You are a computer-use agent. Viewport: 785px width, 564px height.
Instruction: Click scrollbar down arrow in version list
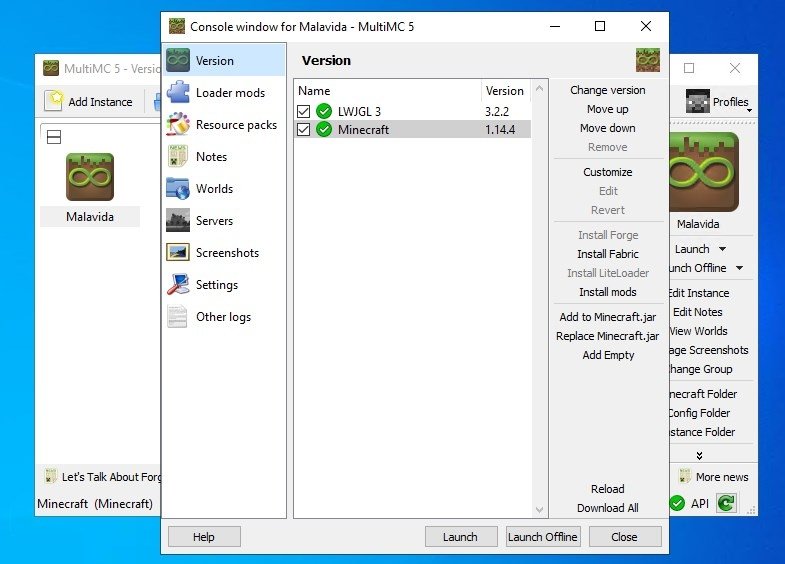[x=539, y=509]
